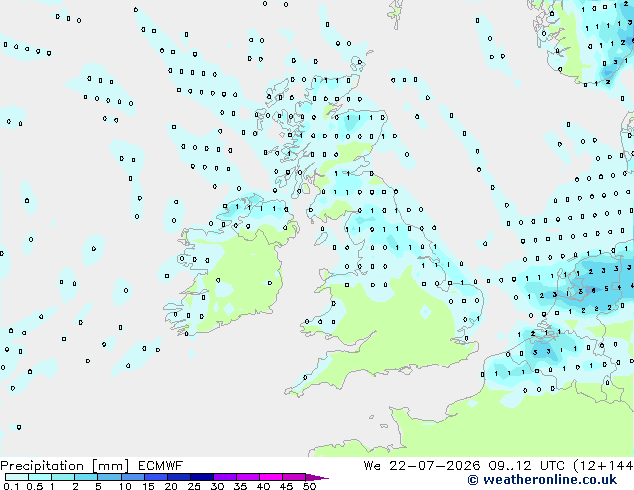Click the We 22-07-2026 date label
Image resolution: width=634 pixels, height=490 pixels.
click(422, 466)
